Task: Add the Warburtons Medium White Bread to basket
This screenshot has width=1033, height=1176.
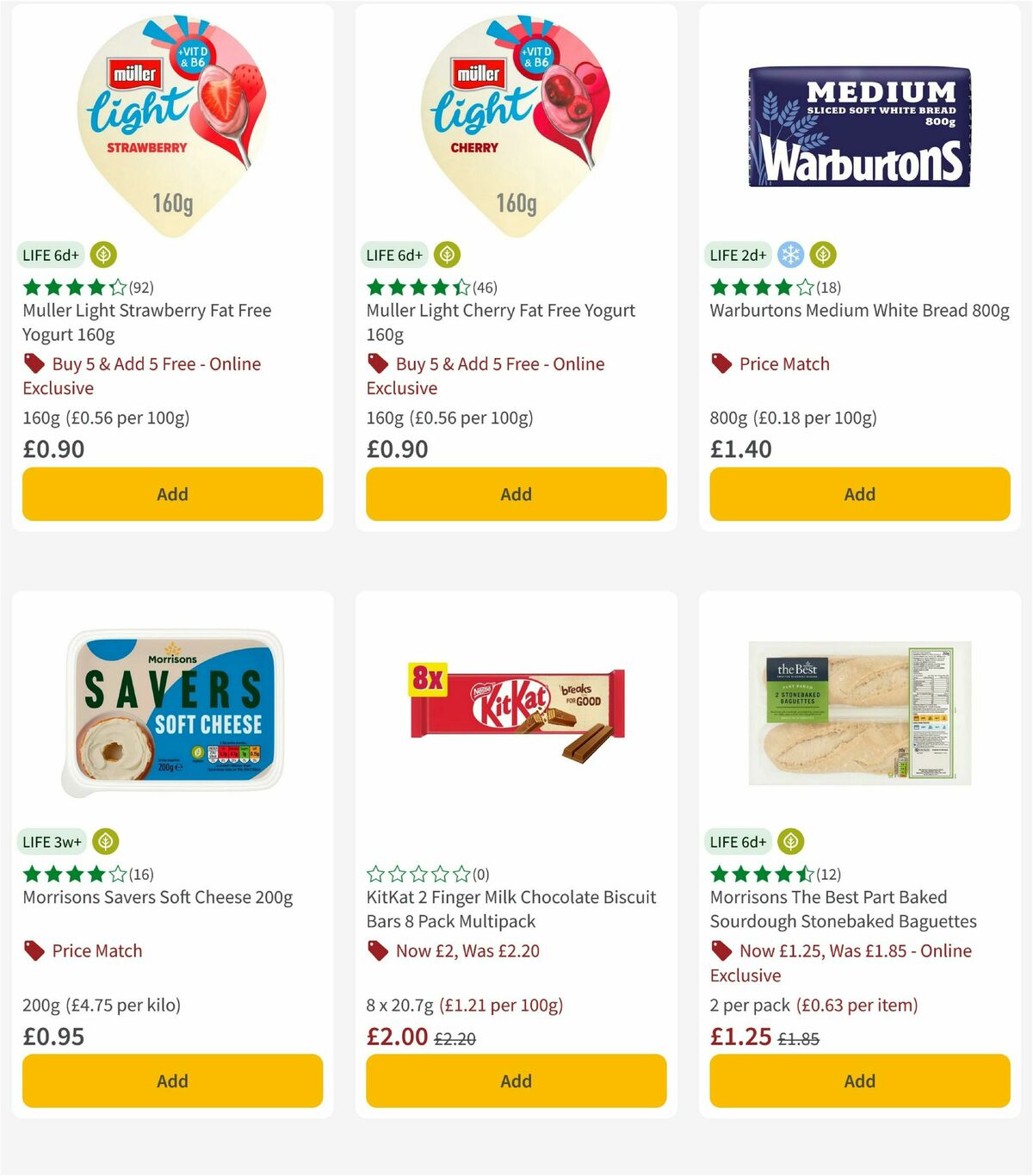Action: coord(858,494)
